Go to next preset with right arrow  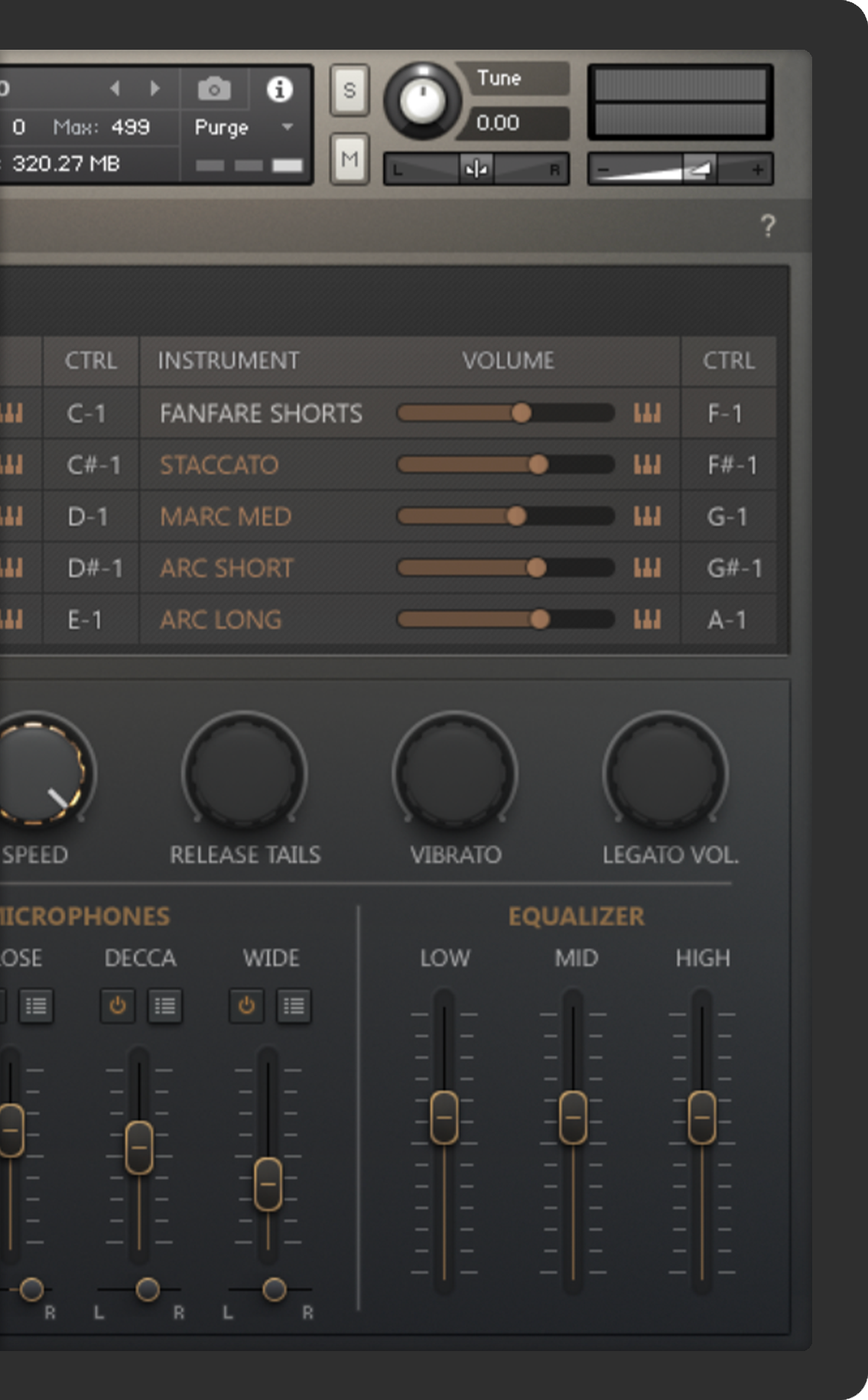coord(155,89)
